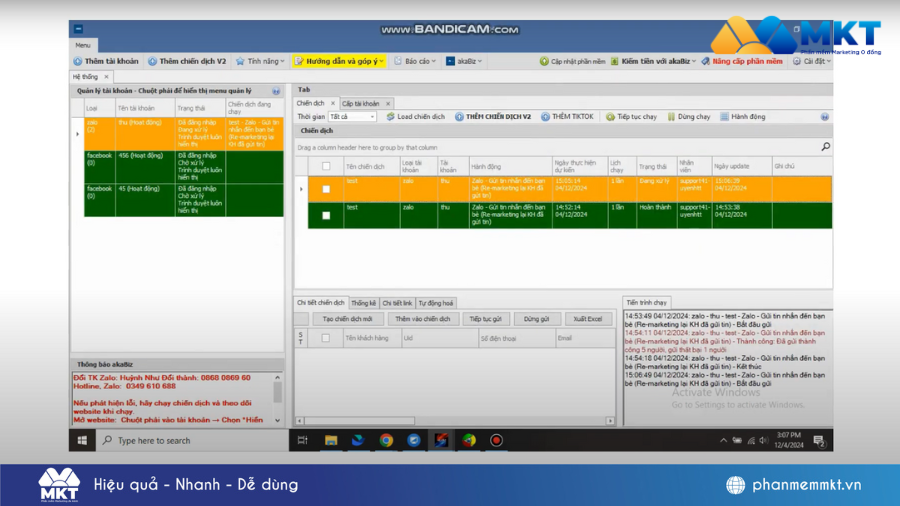The width and height of the screenshot is (900, 506).
Task: Click Windows Start button
Action: point(82,440)
